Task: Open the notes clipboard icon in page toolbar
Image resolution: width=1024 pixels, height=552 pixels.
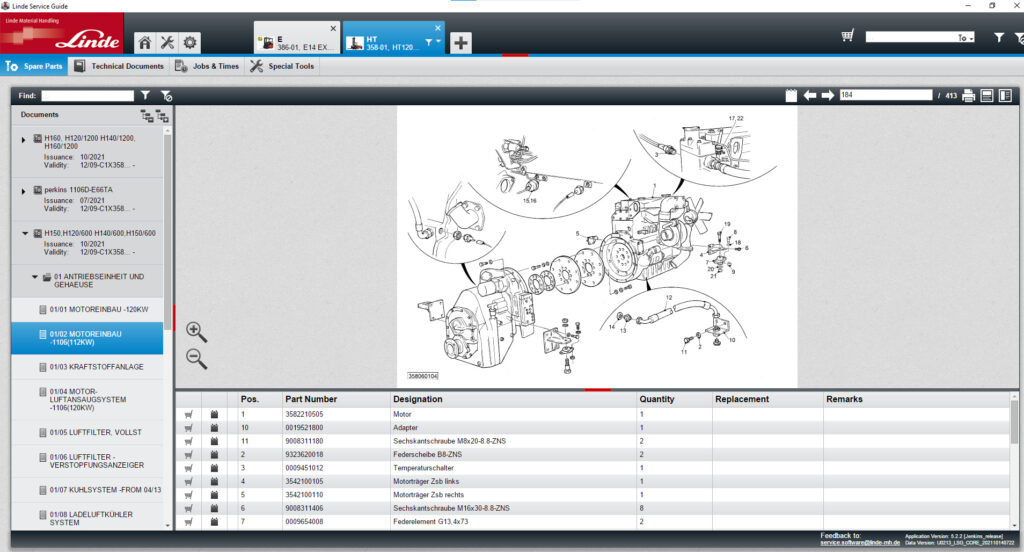Action: pyautogui.click(x=791, y=95)
